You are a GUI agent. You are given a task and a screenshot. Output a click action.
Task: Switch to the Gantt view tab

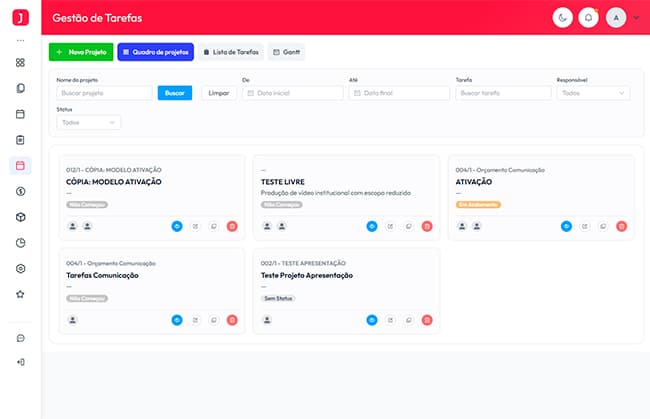pyautogui.click(x=286, y=52)
